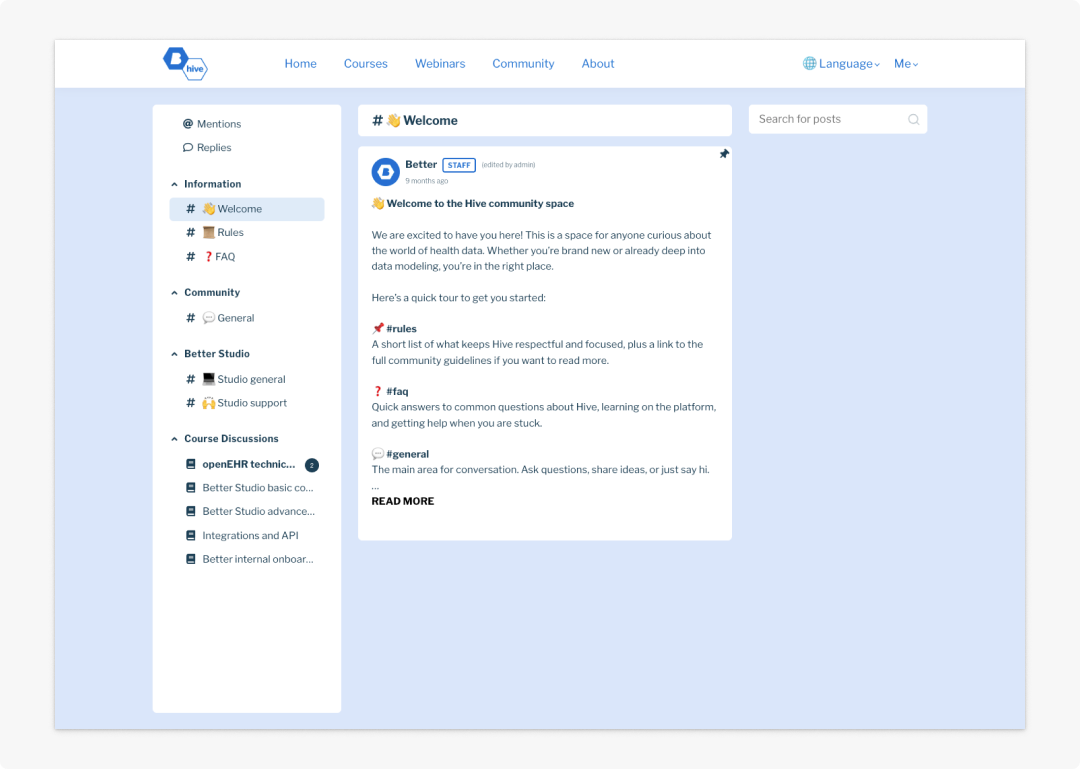Screen dimensions: 1080x769
Task: Click book icon beside Better Studio basic
Action: click(191, 488)
